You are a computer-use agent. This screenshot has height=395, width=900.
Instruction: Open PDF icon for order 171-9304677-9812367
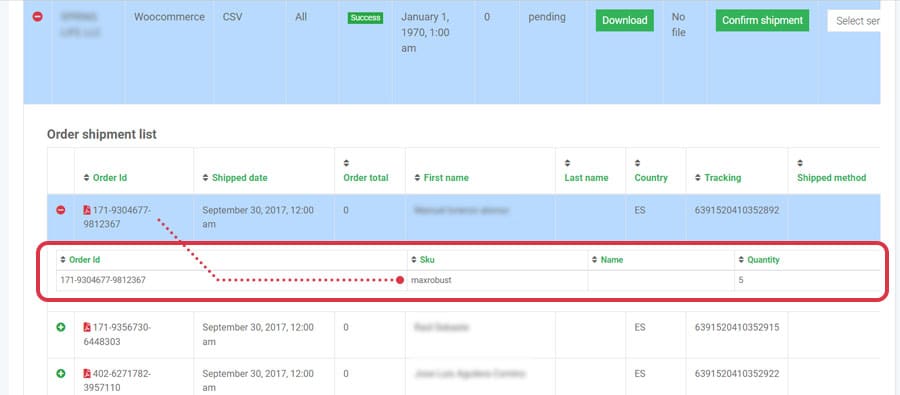tap(87, 210)
